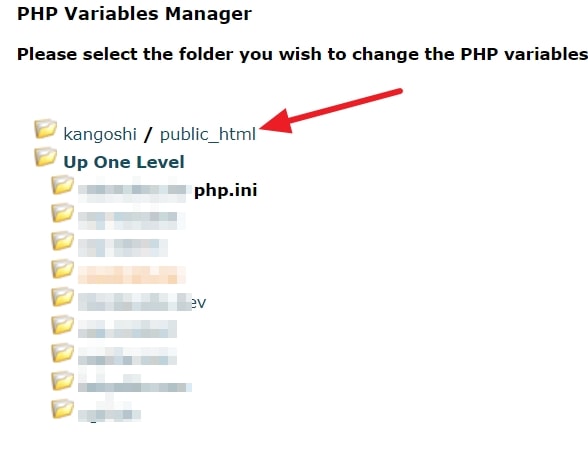Open the folder icon on the php.ini row
Viewport: 588px width, 460px height.
point(62,185)
